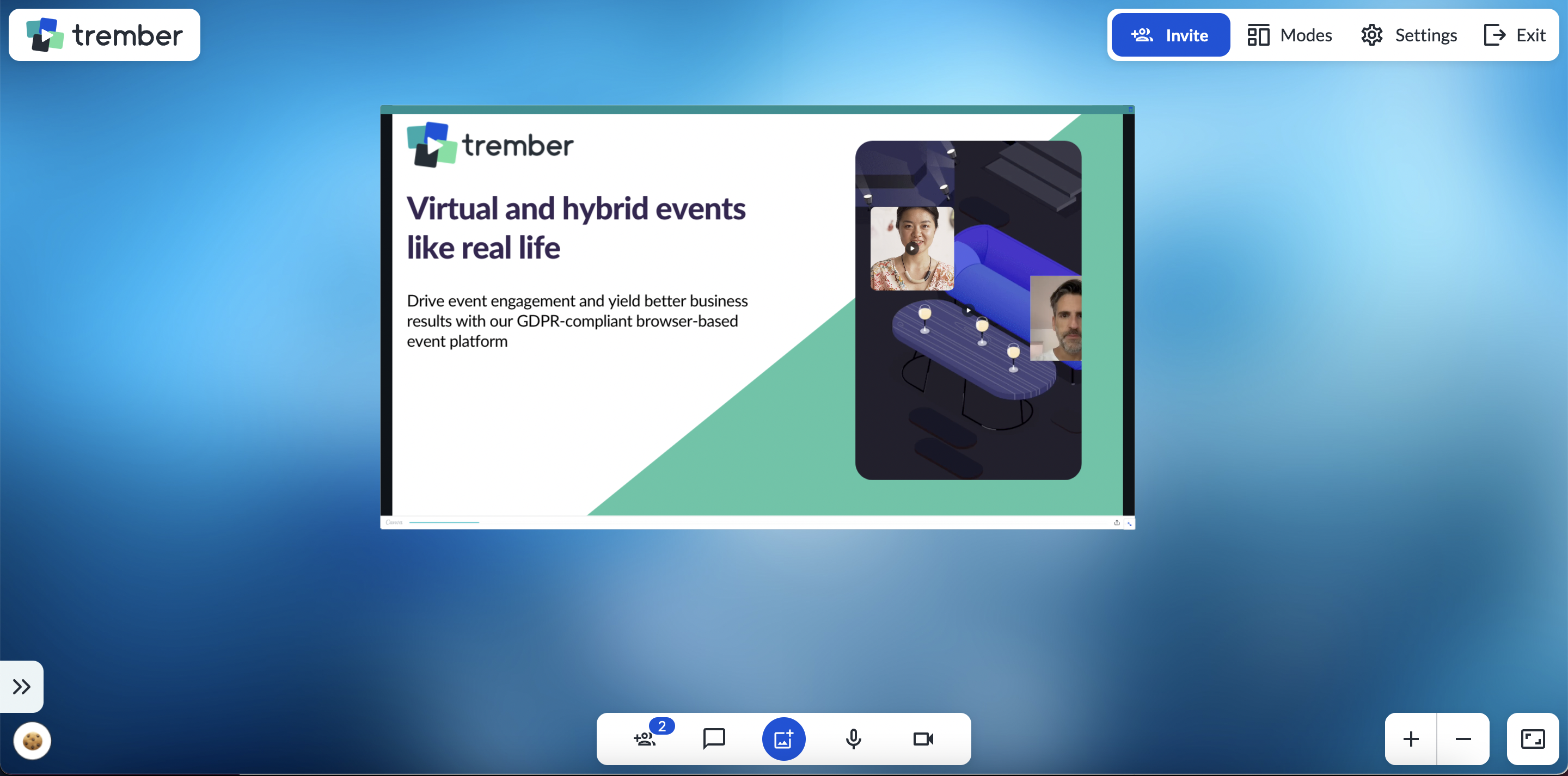
Task: Exit the room
Action: 1515,35
